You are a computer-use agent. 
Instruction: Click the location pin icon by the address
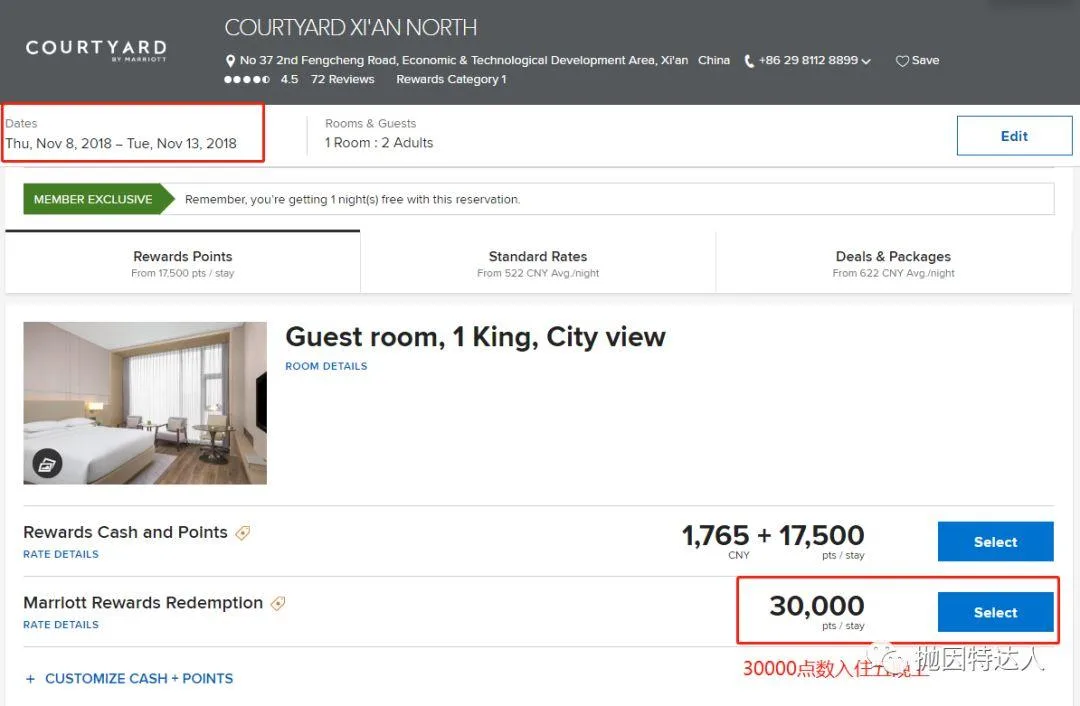click(x=231, y=61)
